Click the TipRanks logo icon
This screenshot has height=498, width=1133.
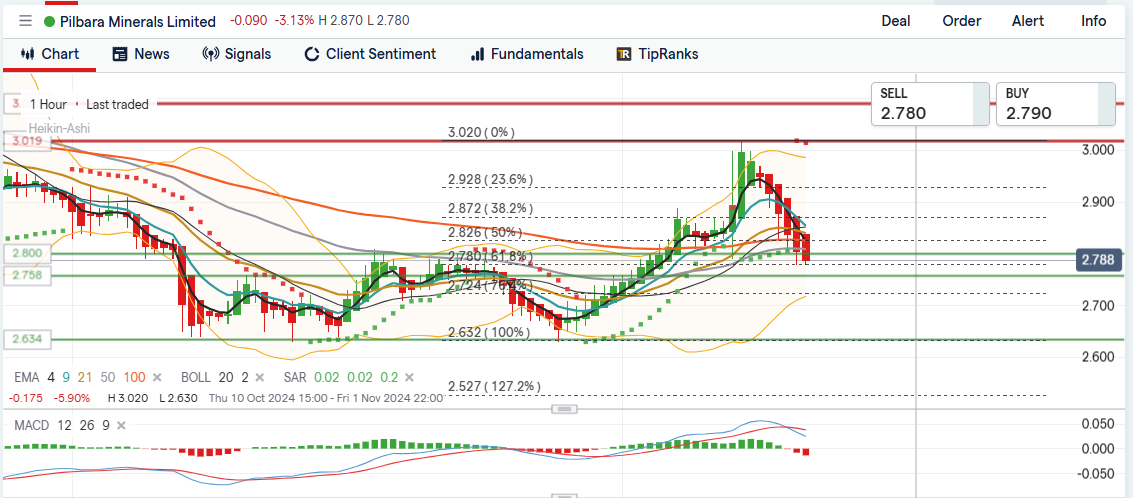(624, 54)
